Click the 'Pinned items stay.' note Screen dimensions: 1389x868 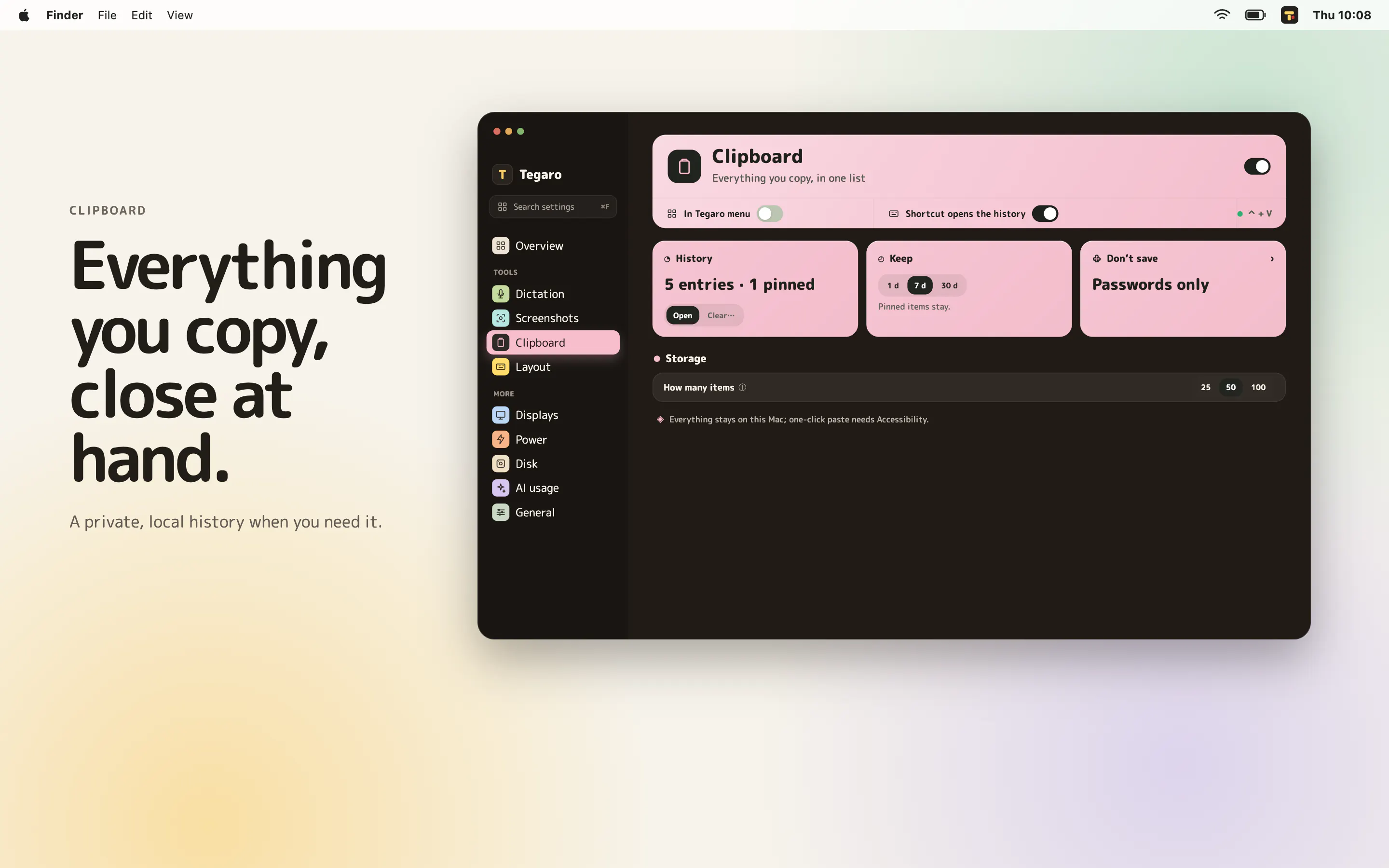914,307
